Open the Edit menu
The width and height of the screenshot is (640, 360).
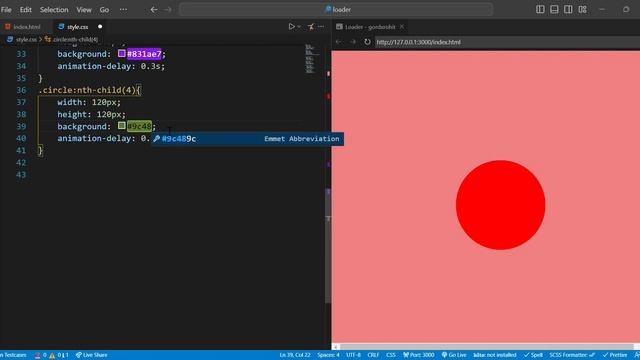click(26, 9)
